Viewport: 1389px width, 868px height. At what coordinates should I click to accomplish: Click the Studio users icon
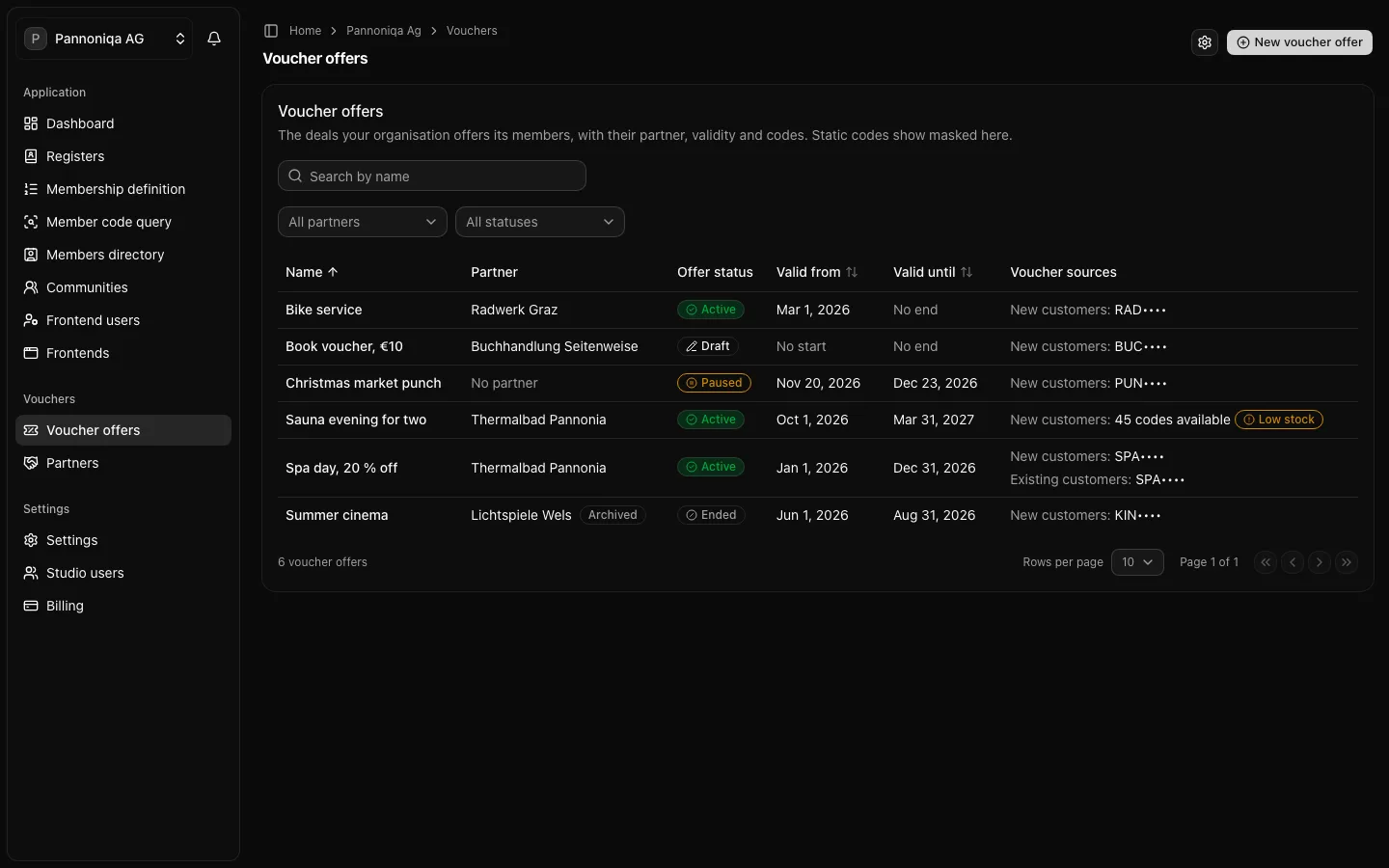[31, 573]
